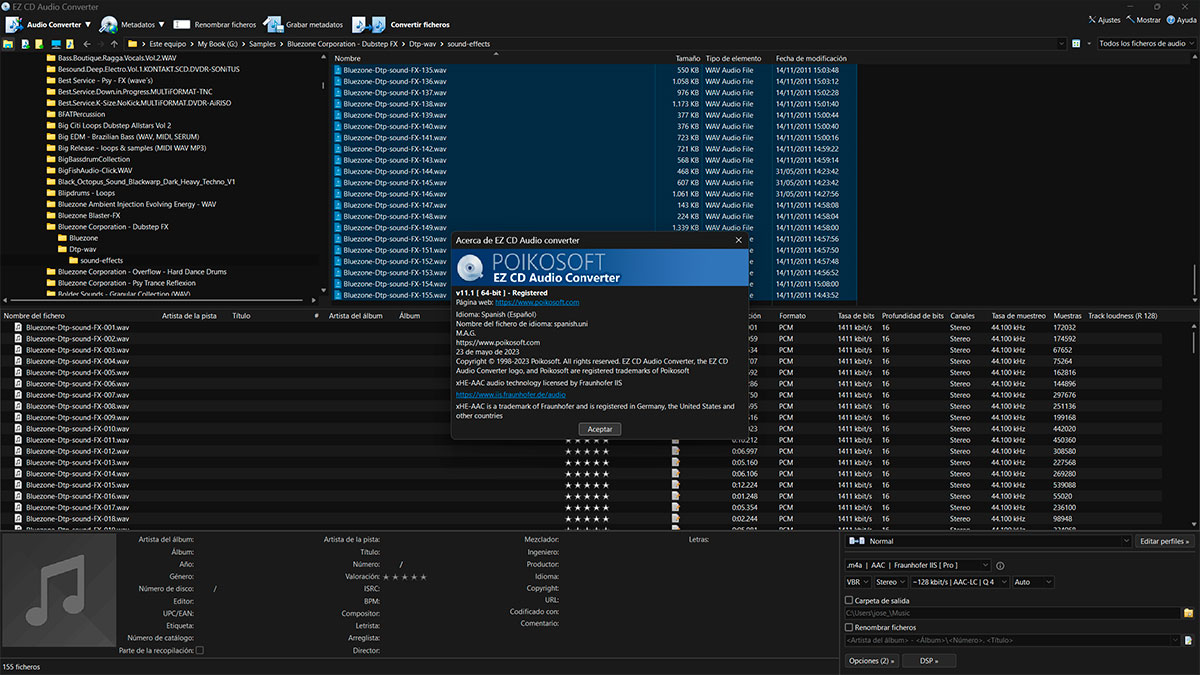Click the Aceptar button in About dialog
Screen dimensions: 1200x675
600,429
